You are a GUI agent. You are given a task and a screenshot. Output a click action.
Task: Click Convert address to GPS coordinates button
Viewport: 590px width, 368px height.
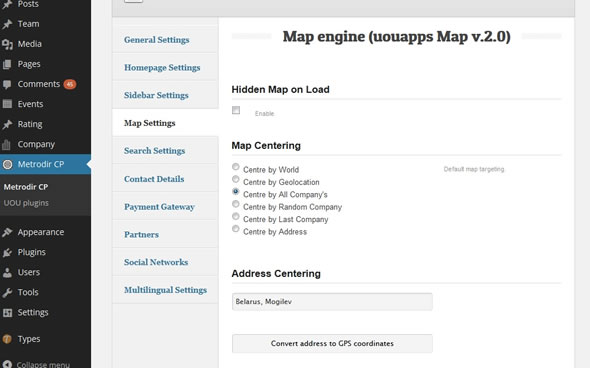[x=332, y=344]
